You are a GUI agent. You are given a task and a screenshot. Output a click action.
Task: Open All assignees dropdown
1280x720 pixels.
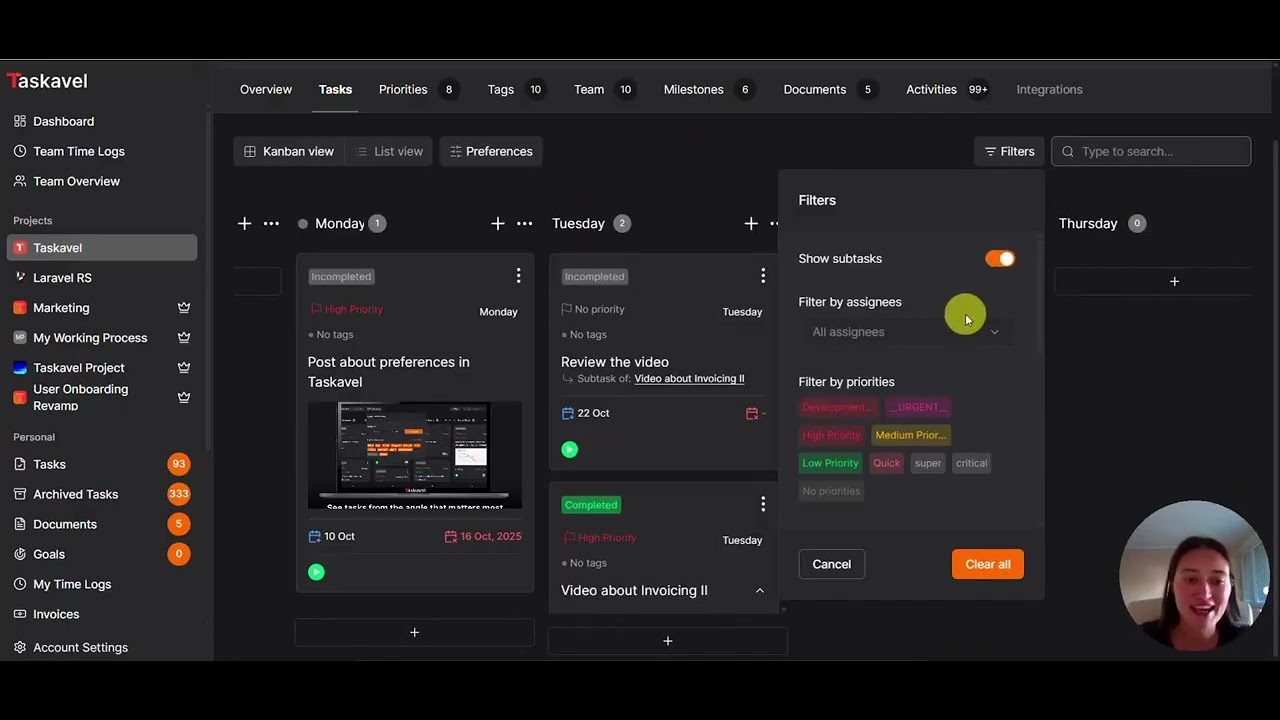[905, 332]
